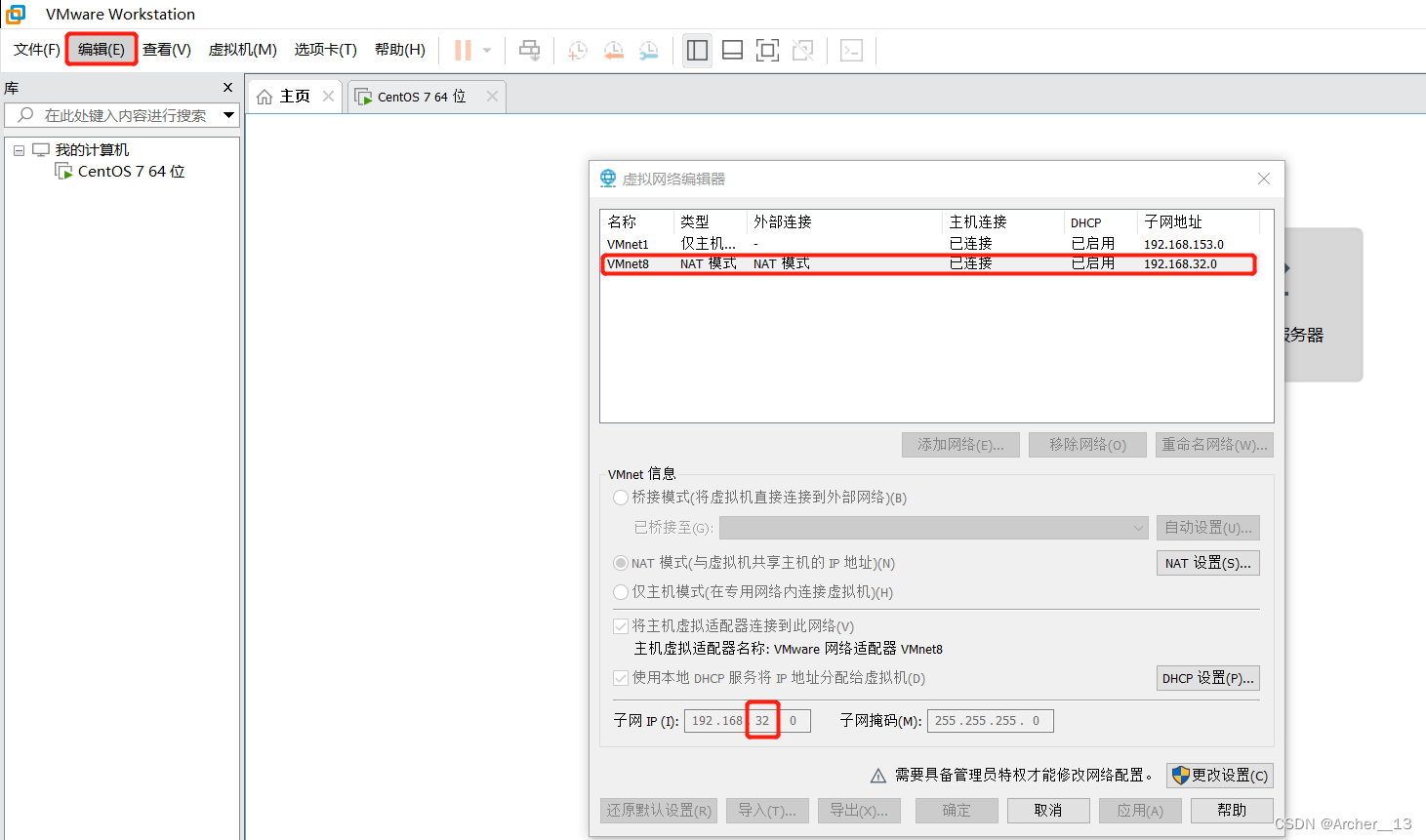Switch to the 主页 tab

coord(296,97)
